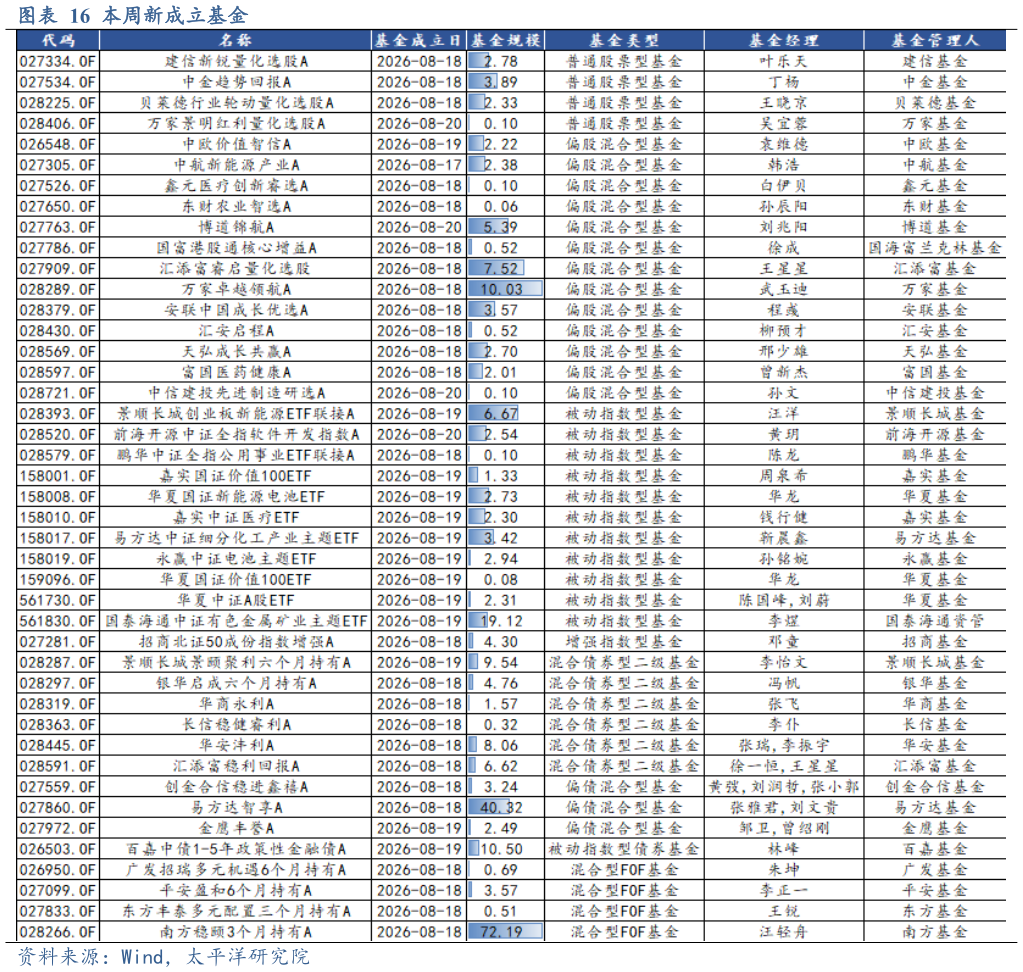
Task: Click code 027099.OF
Action: [x=57, y=890]
